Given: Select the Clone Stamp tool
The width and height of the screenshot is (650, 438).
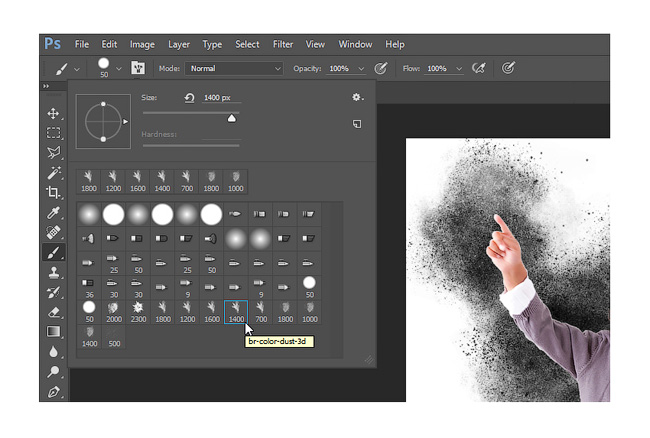Looking at the screenshot, I should (53, 272).
